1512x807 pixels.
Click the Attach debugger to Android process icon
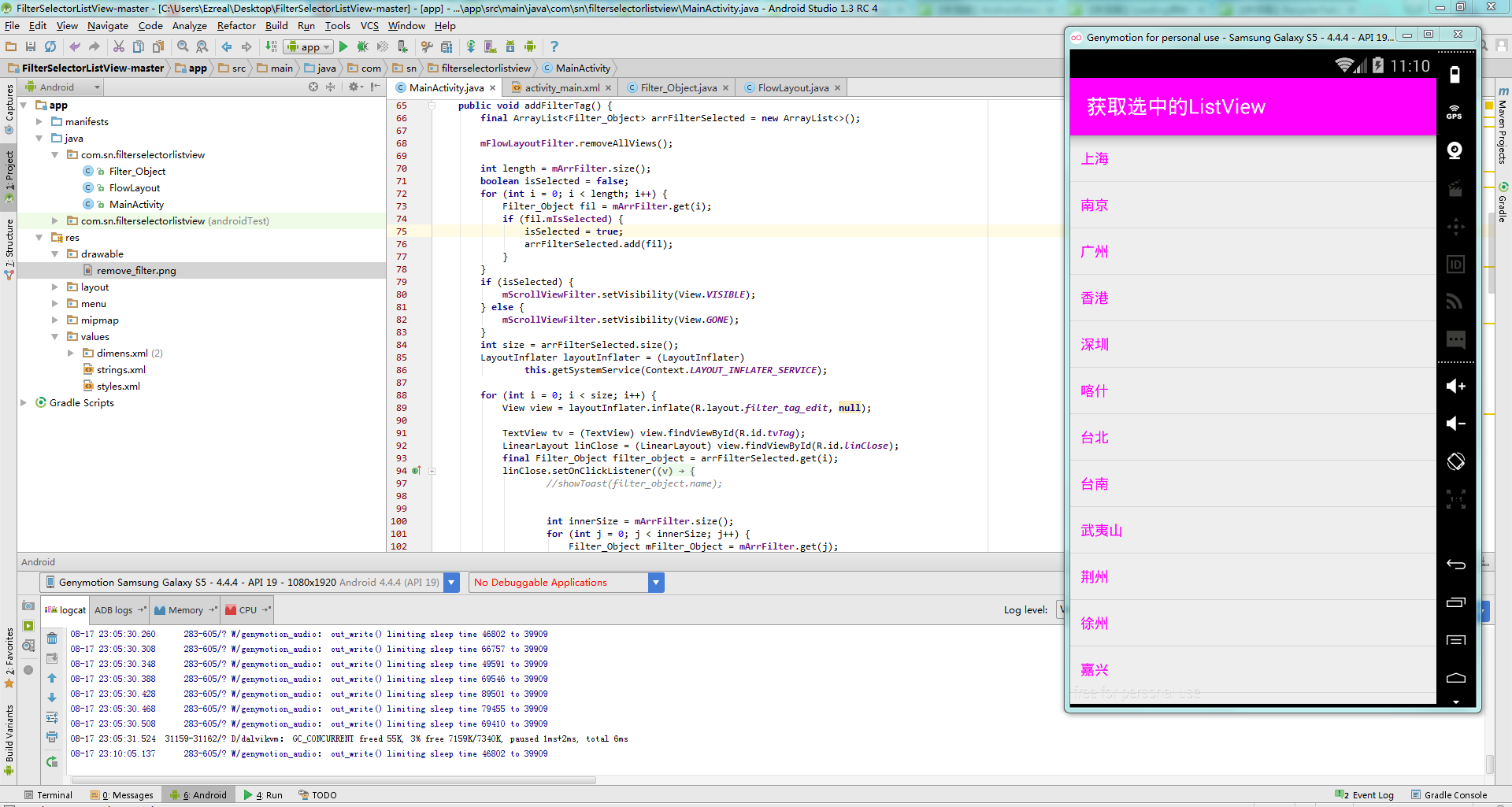402,46
